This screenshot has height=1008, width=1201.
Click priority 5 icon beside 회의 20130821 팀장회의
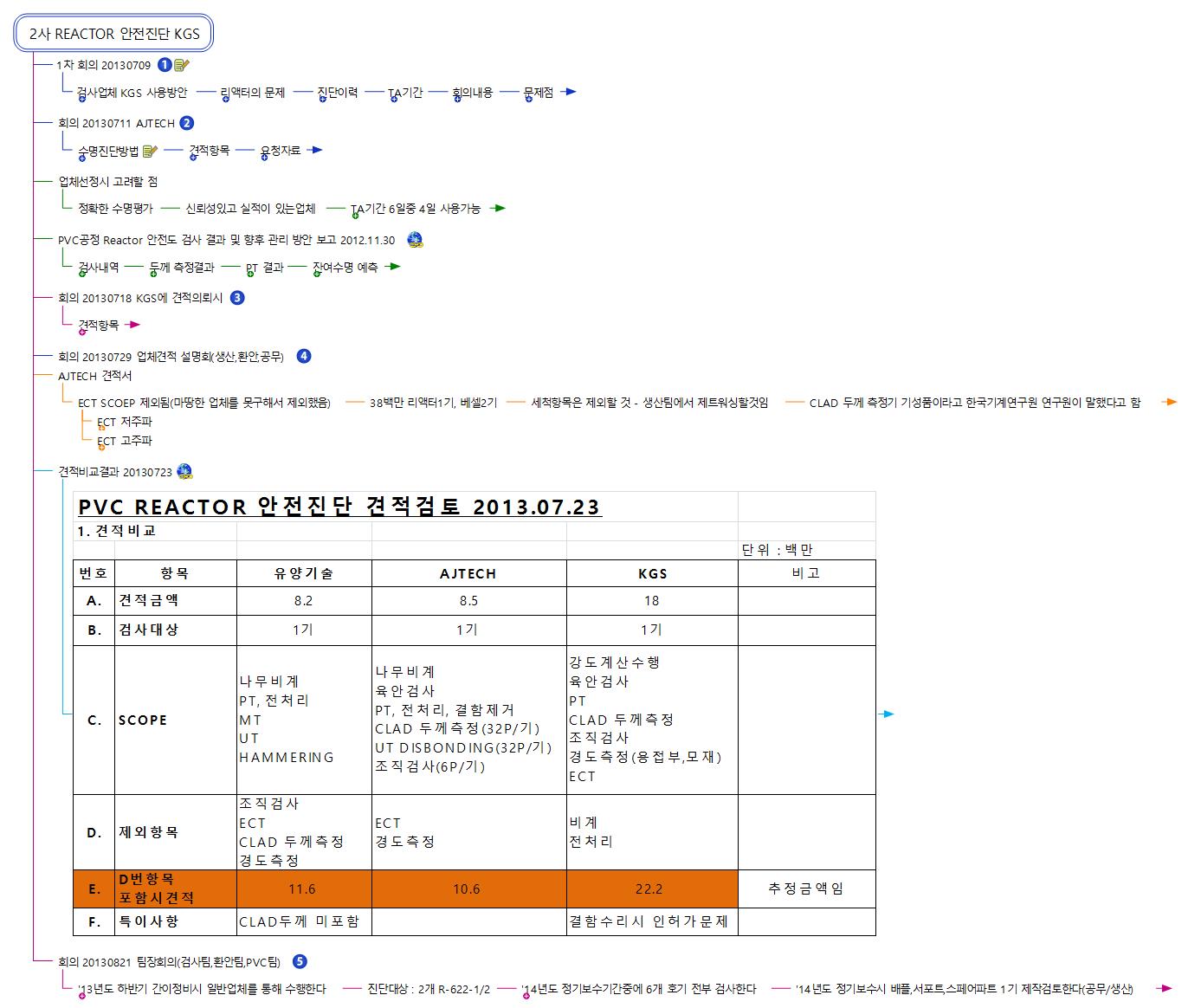300,961
